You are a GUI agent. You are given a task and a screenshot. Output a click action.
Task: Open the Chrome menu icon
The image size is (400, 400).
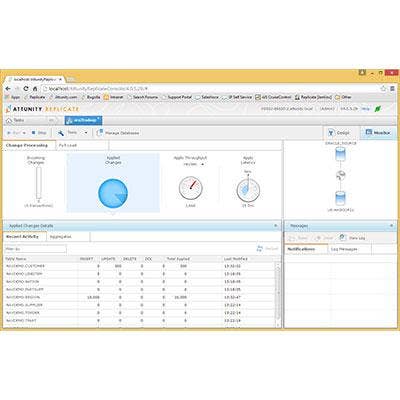(x=393, y=89)
